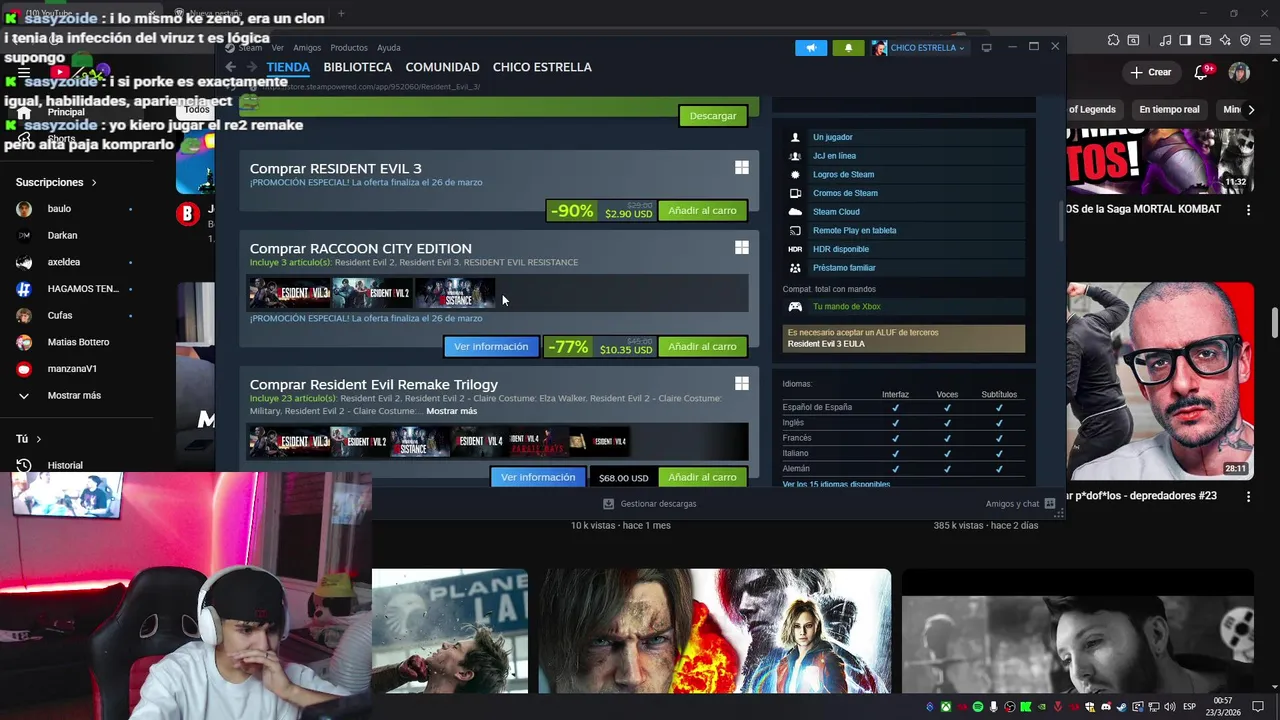
Task: Toggle browser sidebar panel icon
Action: (x=1185, y=41)
